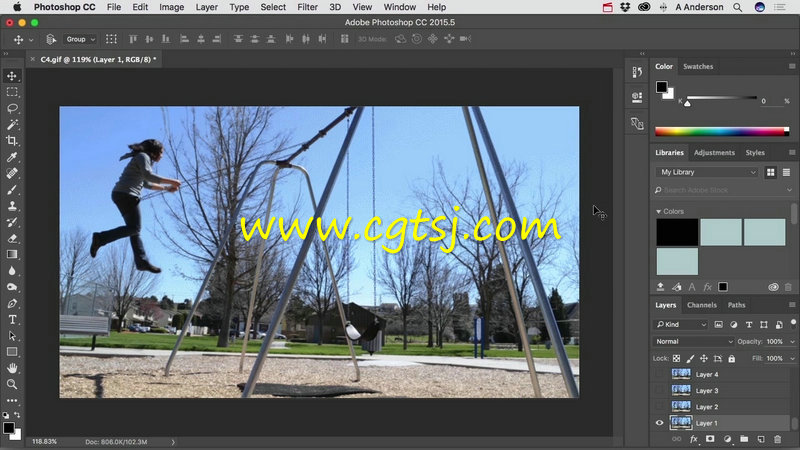Viewport: 800px width, 450px height.
Task: Toggle lock image pixels brush icon
Action: (690, 359)
